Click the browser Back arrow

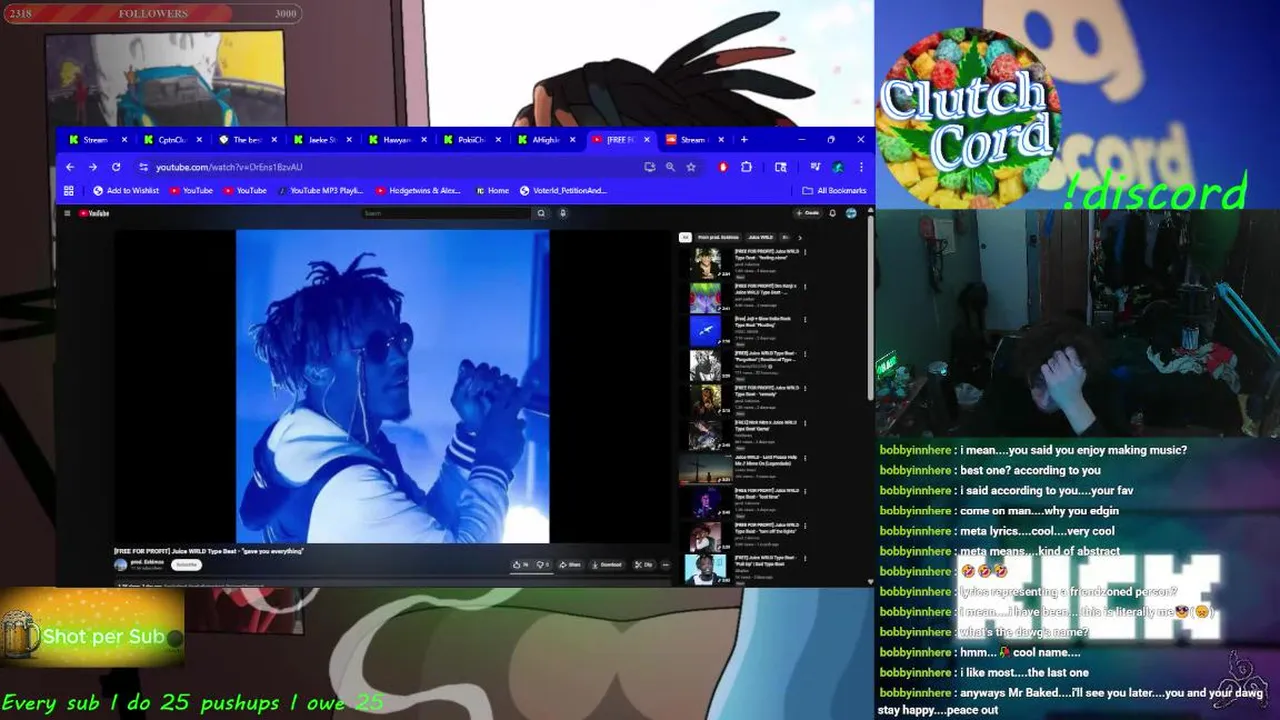click(x=70, y=167)
